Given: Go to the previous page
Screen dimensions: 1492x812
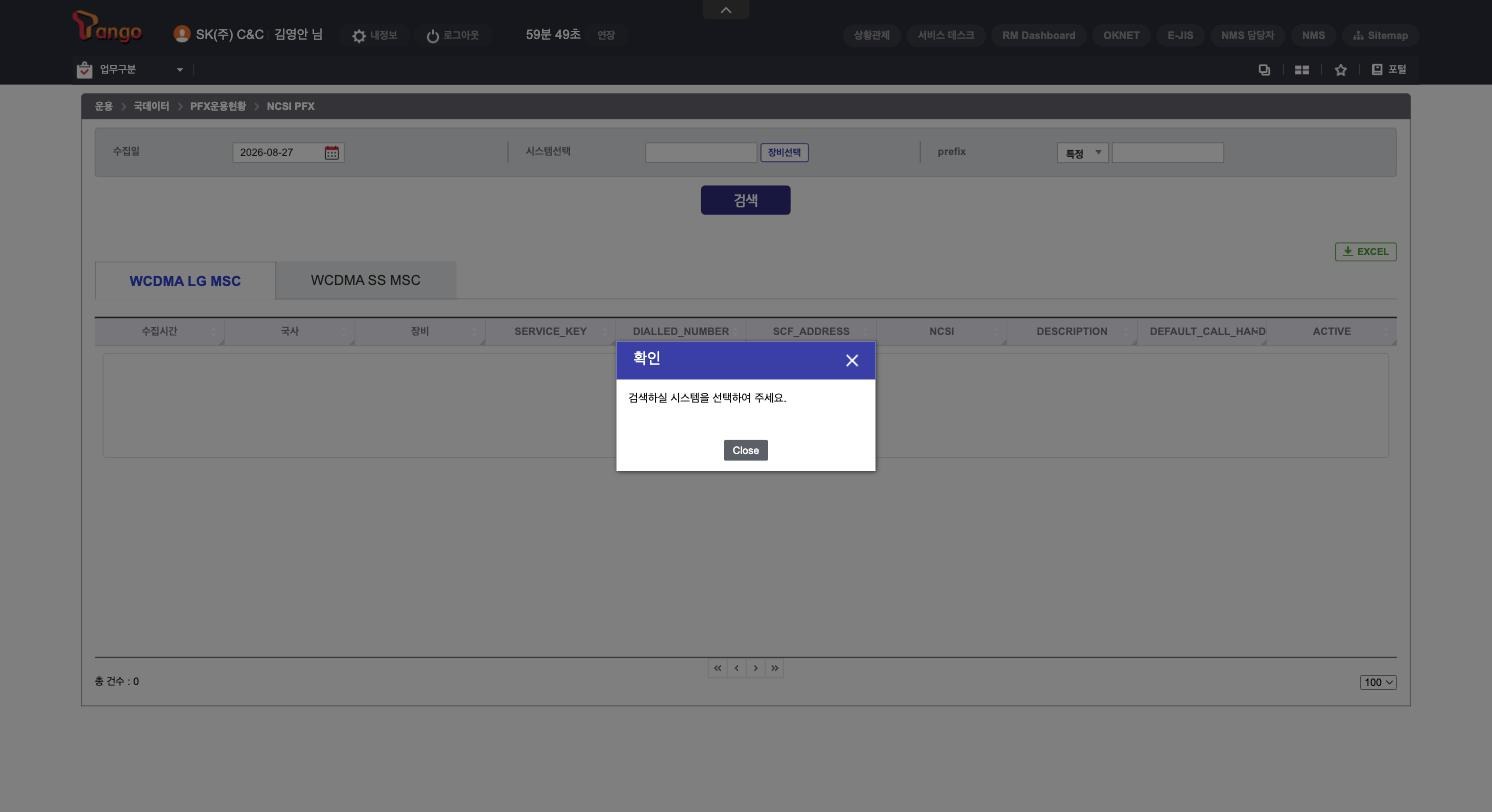Looking at the screenshot, I should 736,668.
